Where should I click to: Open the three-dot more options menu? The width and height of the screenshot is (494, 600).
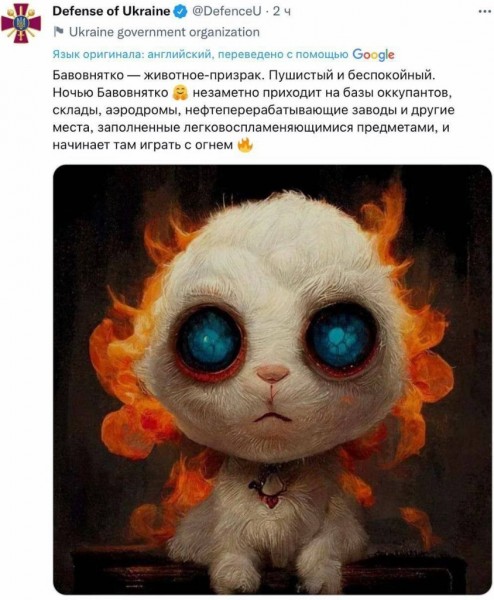[x=485, y=11]
